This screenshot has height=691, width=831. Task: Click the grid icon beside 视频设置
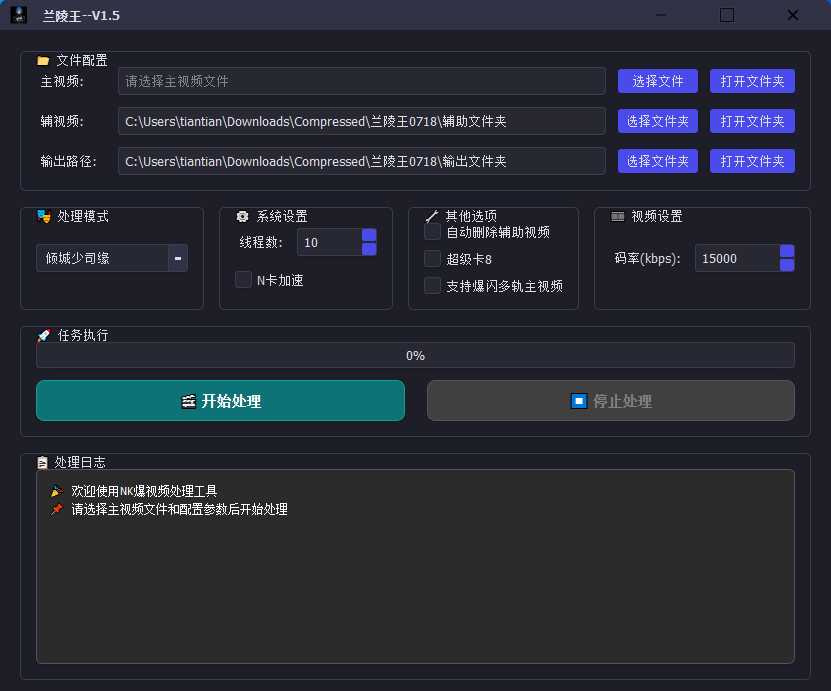coord(617,215)
